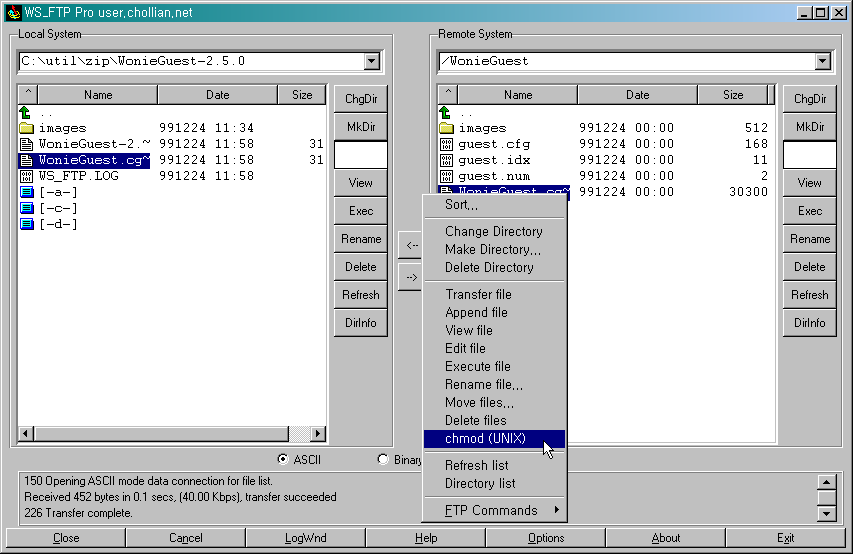Select Delete Directory menu entry

(x=495, y=267)
